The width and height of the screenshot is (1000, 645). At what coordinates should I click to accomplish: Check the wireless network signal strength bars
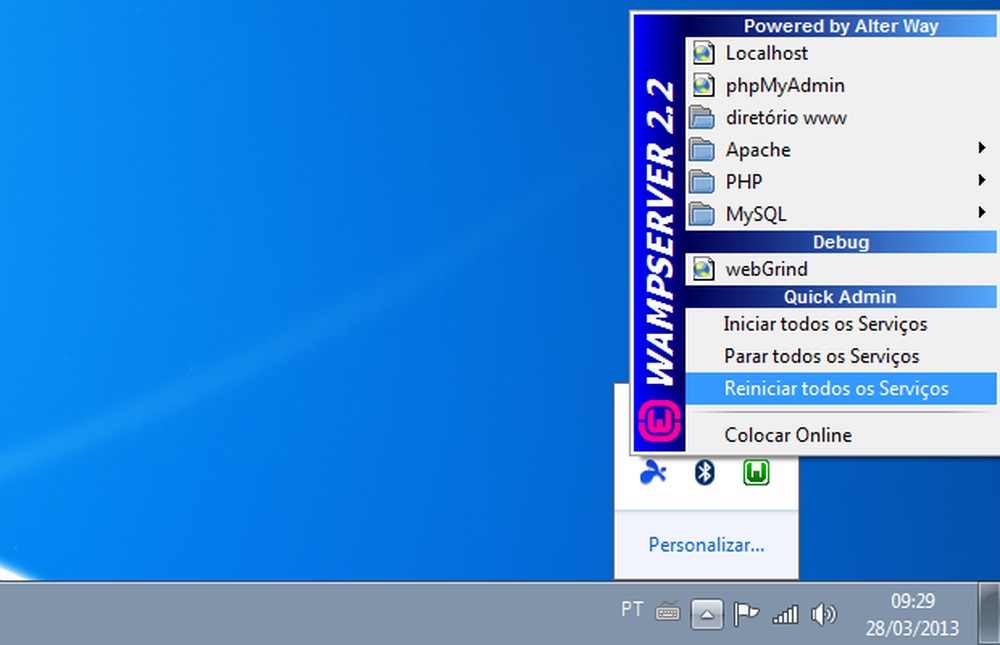point(784,611)
